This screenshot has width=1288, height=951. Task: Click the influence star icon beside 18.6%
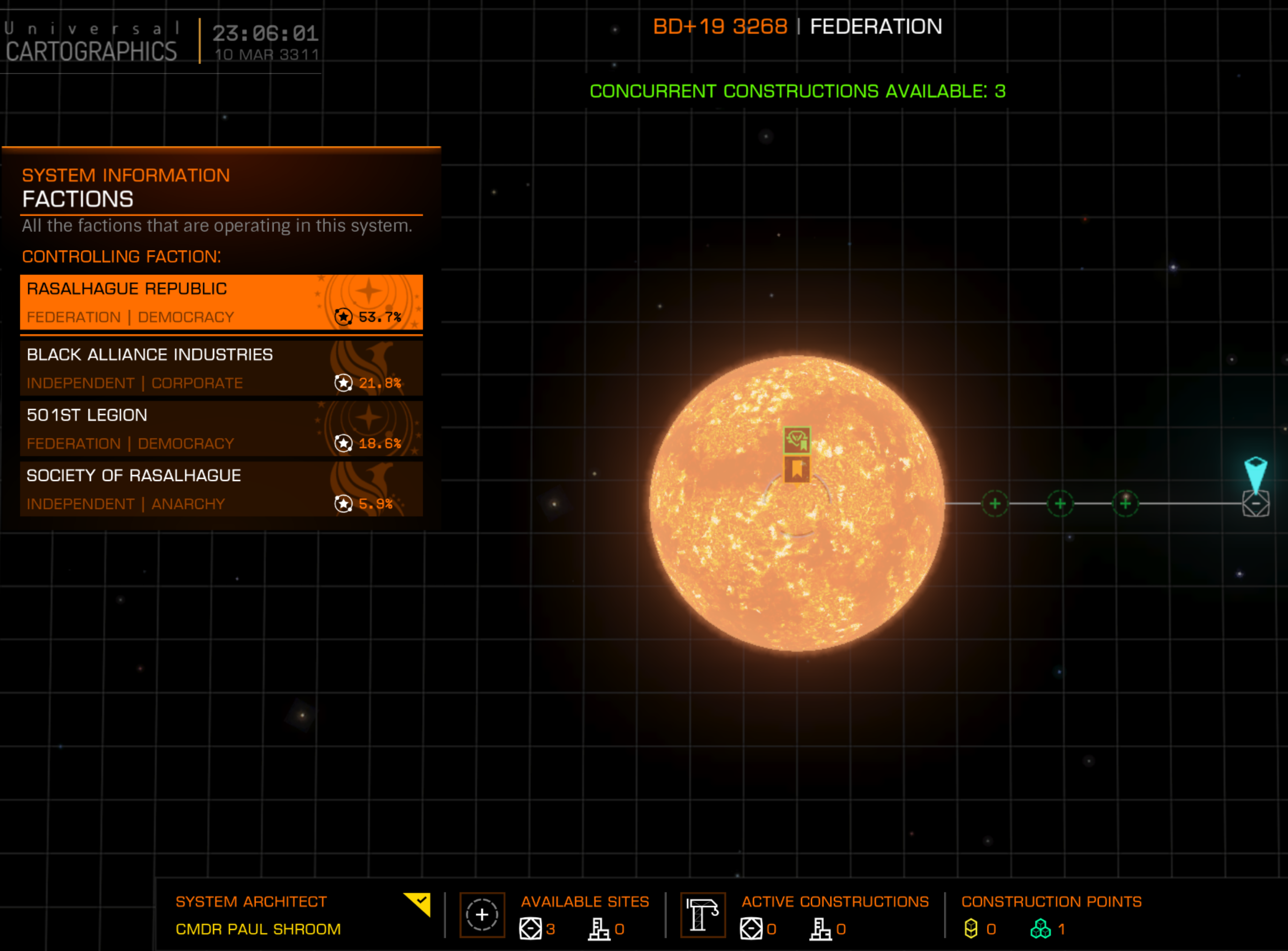[x=344, y=443]
